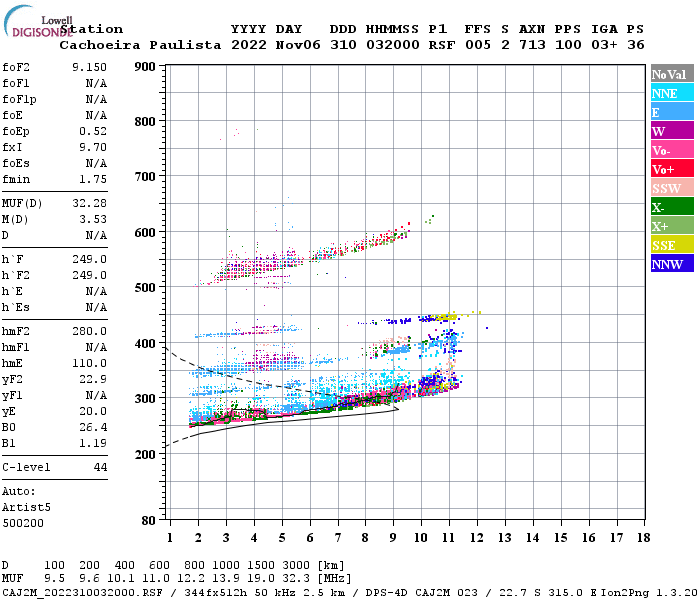Click the B0 value 26.4
The width and height of the screenshot is (700, 600).
point(93,428)
